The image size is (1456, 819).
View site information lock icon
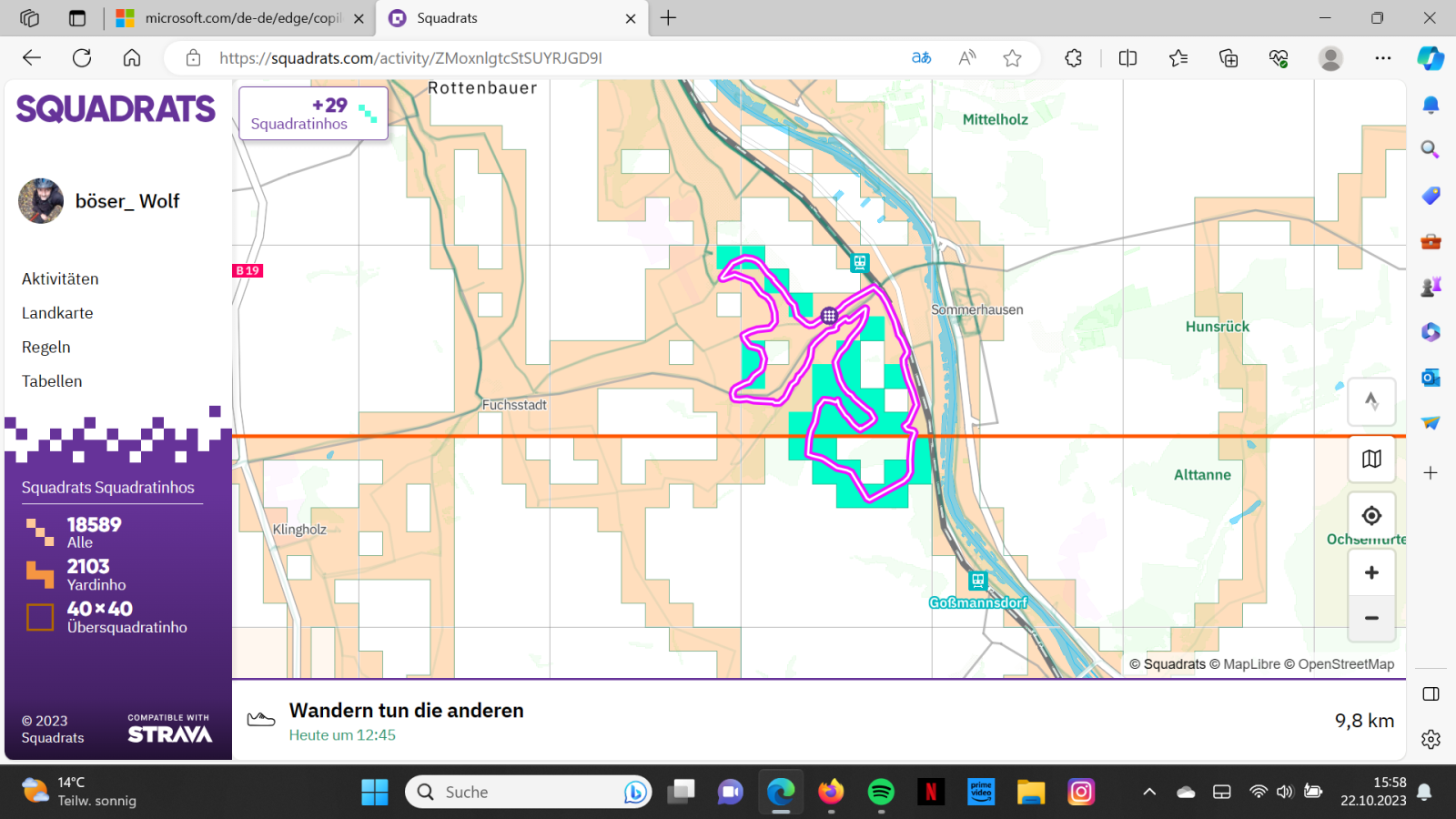point(193,58)
